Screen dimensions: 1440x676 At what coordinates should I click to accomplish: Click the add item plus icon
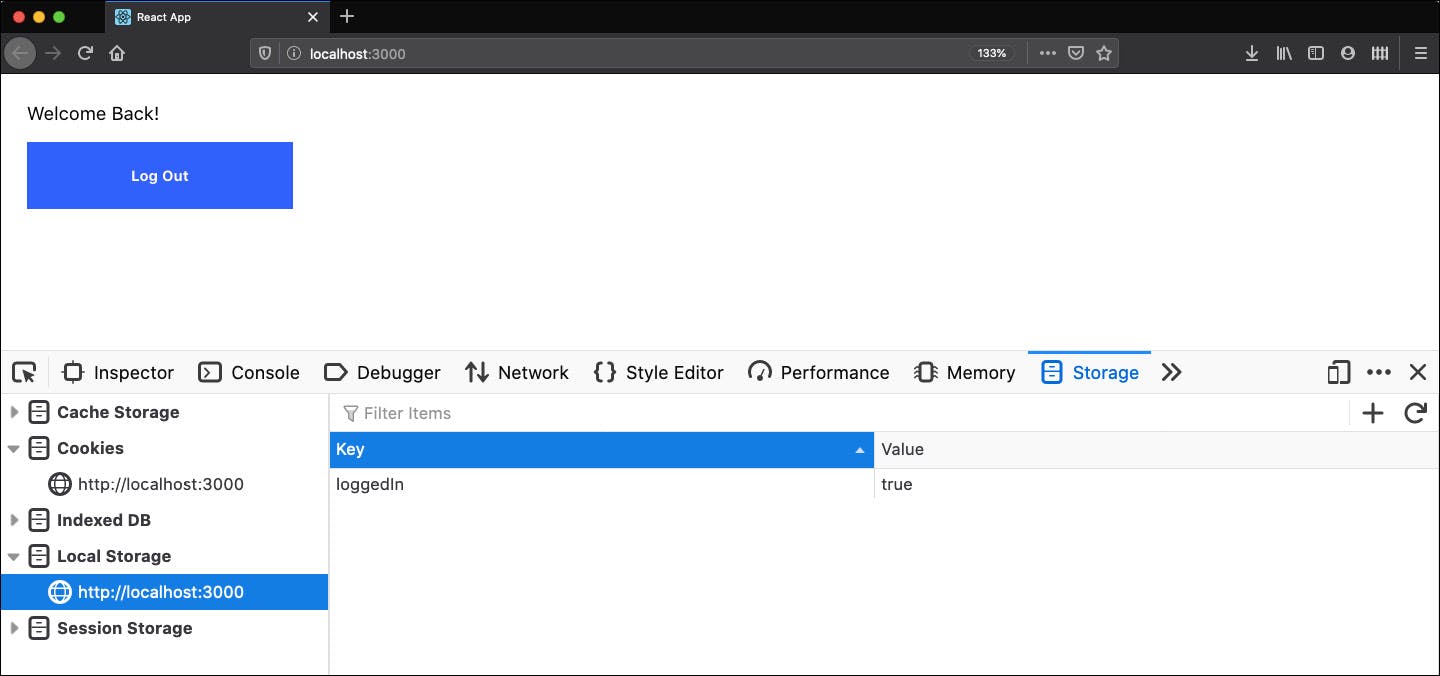point(1373,413)
